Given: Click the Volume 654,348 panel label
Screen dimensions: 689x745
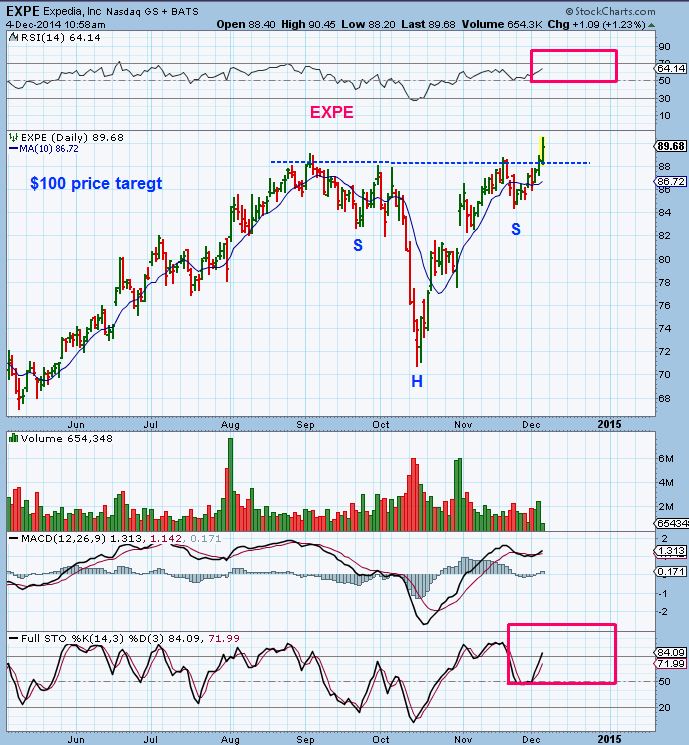Looking at the screenshot, I should 67,438.
